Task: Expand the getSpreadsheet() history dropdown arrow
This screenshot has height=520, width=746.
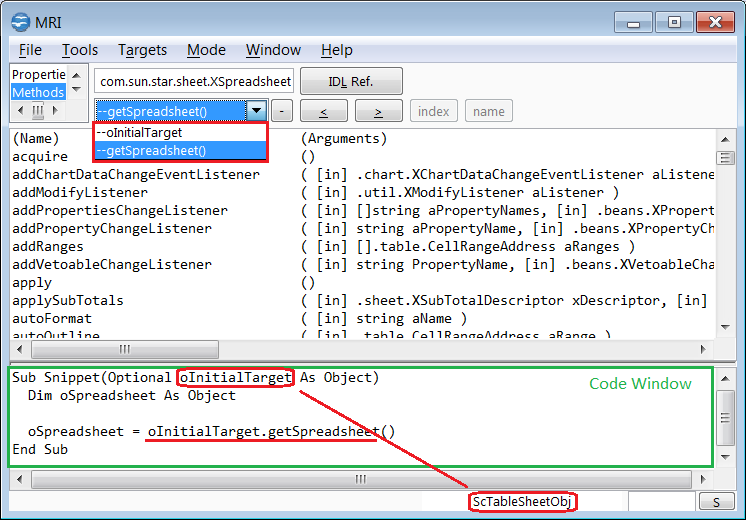Action: click(256, 111)
